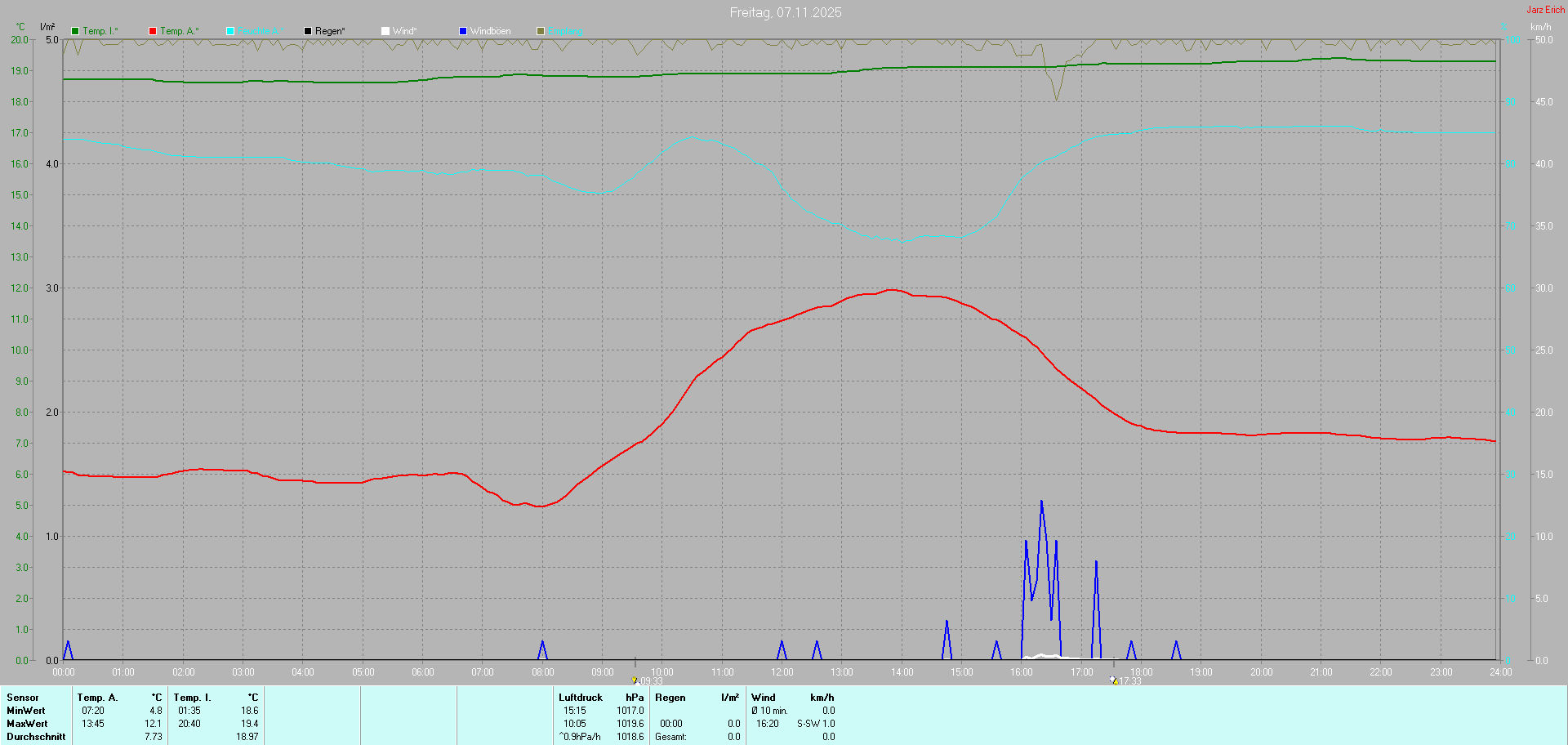
Task: Select the Feuchte A.* legend label
Action: coord(261,31)
